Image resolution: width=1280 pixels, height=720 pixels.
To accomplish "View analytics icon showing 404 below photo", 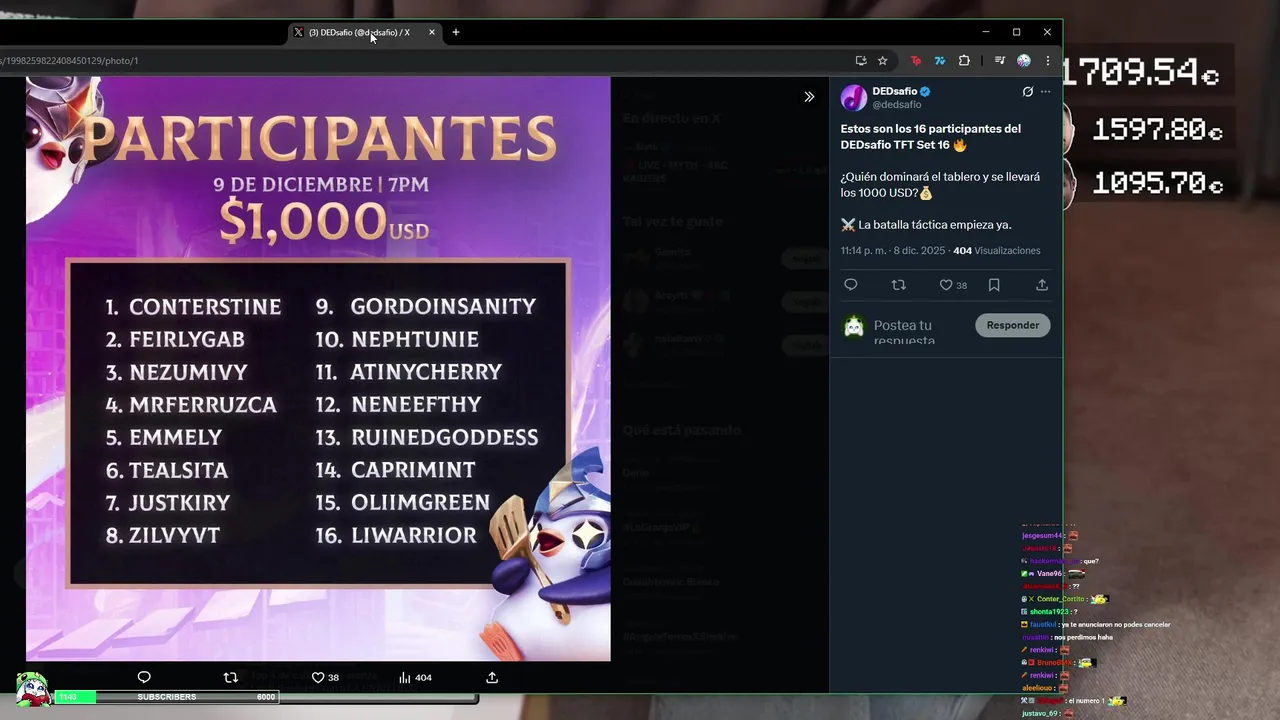I will coord(415,677).
